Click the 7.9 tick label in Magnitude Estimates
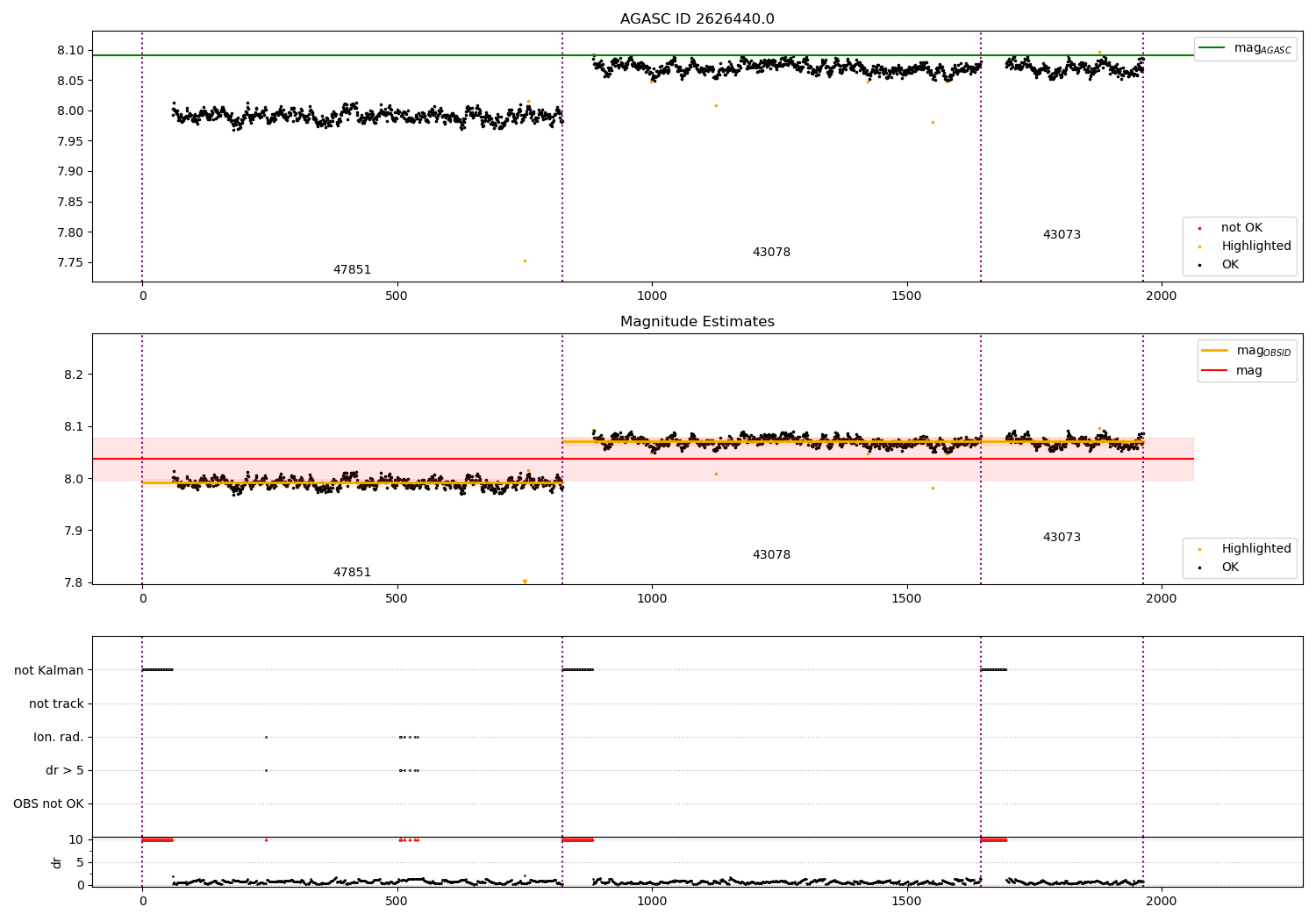Image resolution: width=1316 pixels, height=921 pixels. tap(74, 531)
